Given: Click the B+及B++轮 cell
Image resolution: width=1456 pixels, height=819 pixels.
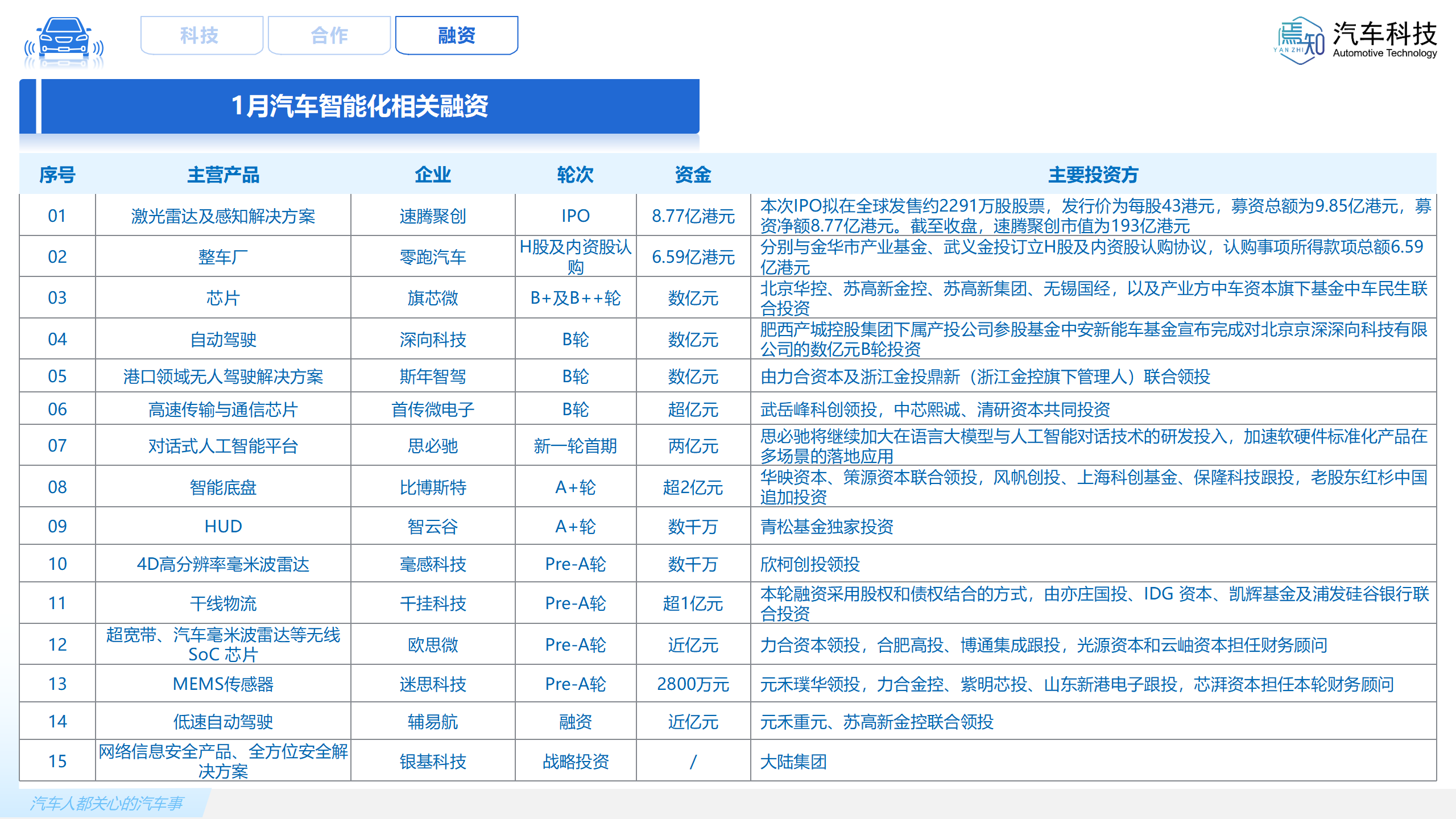Looking at the screenshot, I should pyautogui.click(x=575, y=297).
